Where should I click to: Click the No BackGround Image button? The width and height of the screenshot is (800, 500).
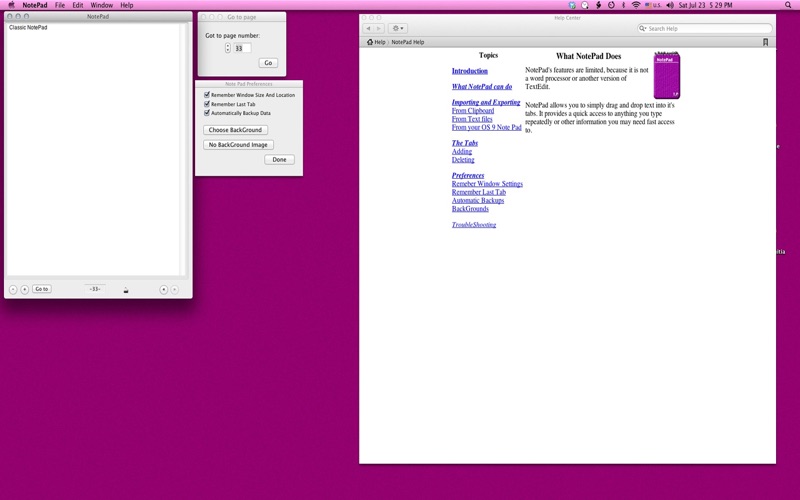pyautogui.click(x=238, y=145)
